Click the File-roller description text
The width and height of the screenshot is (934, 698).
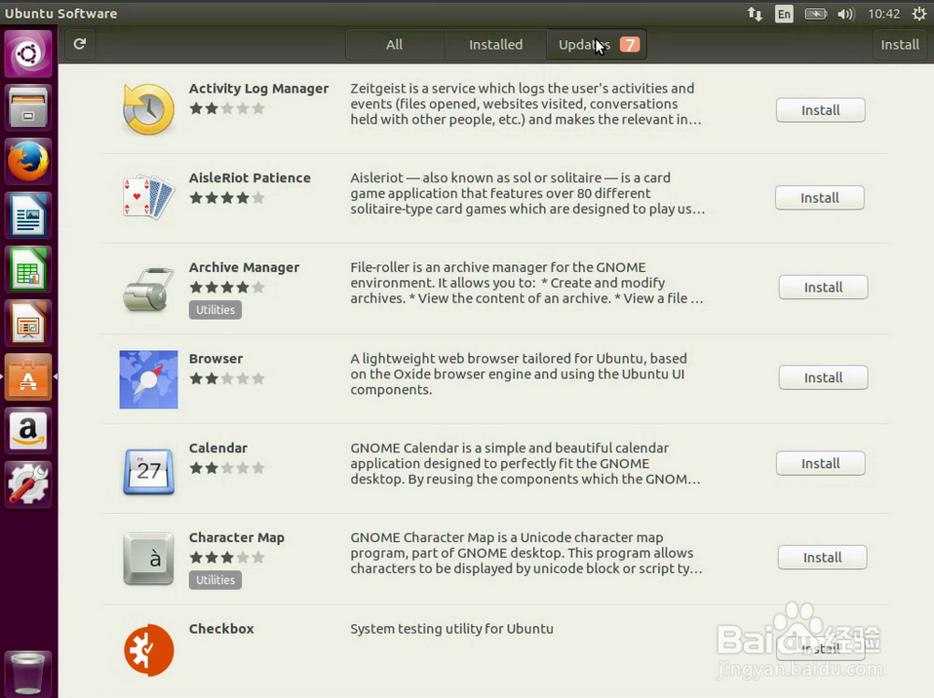pos(527,283)
